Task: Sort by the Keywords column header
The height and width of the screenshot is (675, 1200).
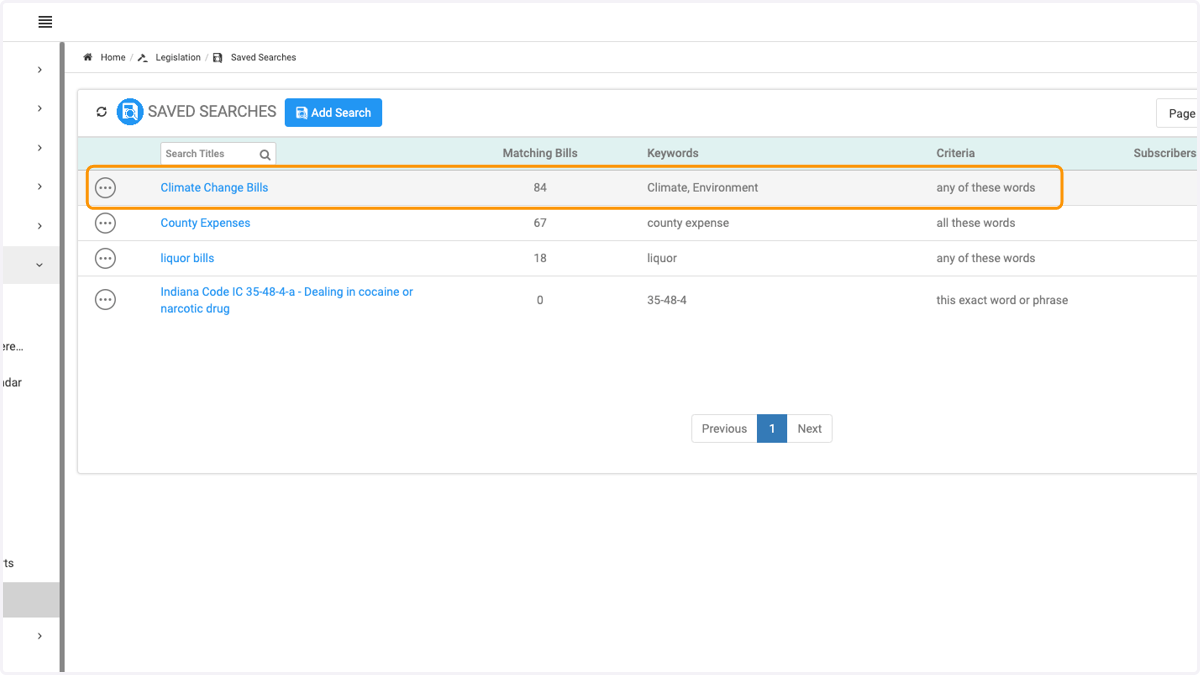Action: coord(673,154)
